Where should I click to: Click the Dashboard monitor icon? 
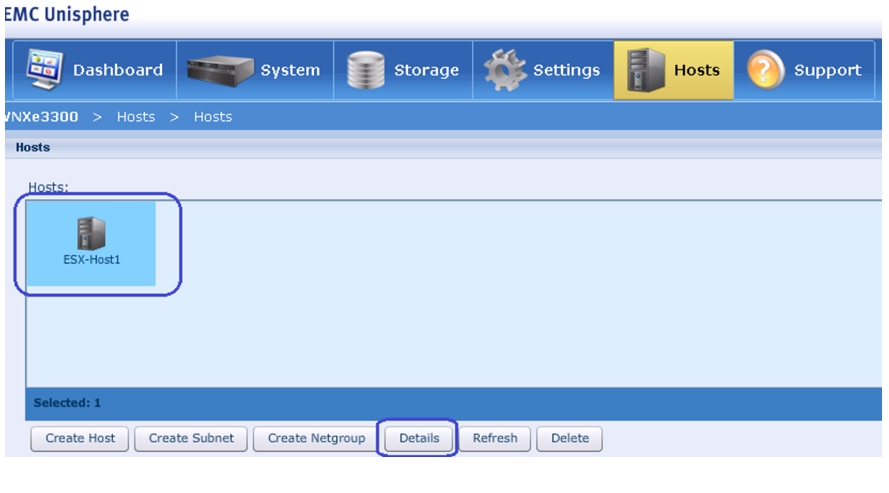click(44, 70)
